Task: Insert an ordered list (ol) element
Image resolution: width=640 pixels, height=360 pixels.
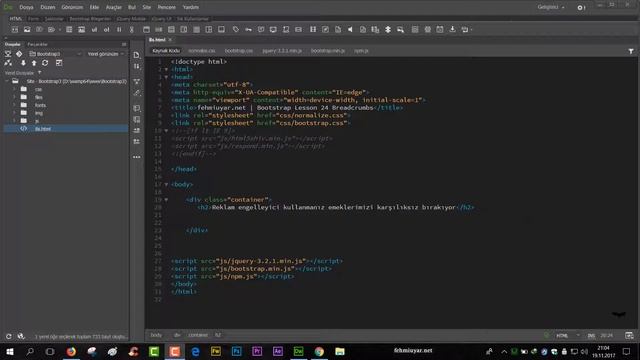Action: click(x=107, y=29)
